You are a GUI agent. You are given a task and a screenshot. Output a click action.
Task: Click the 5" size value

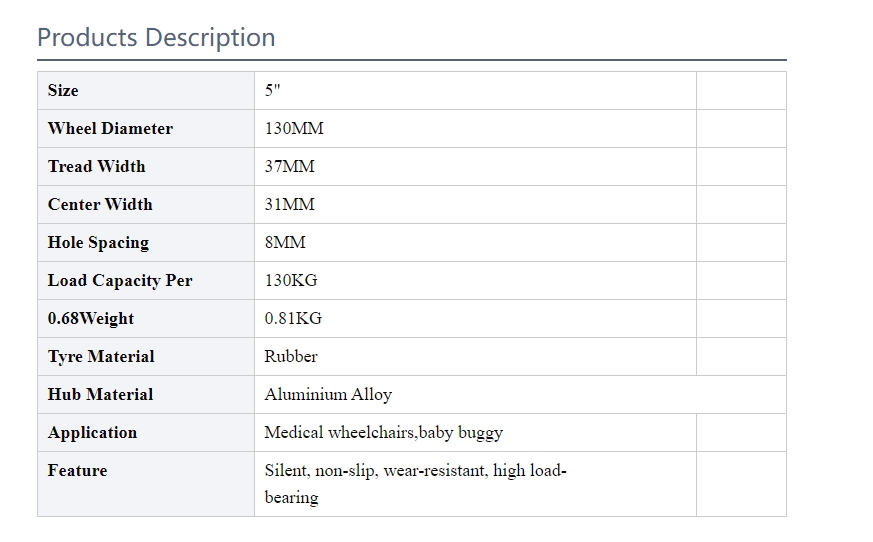[272, 90]
